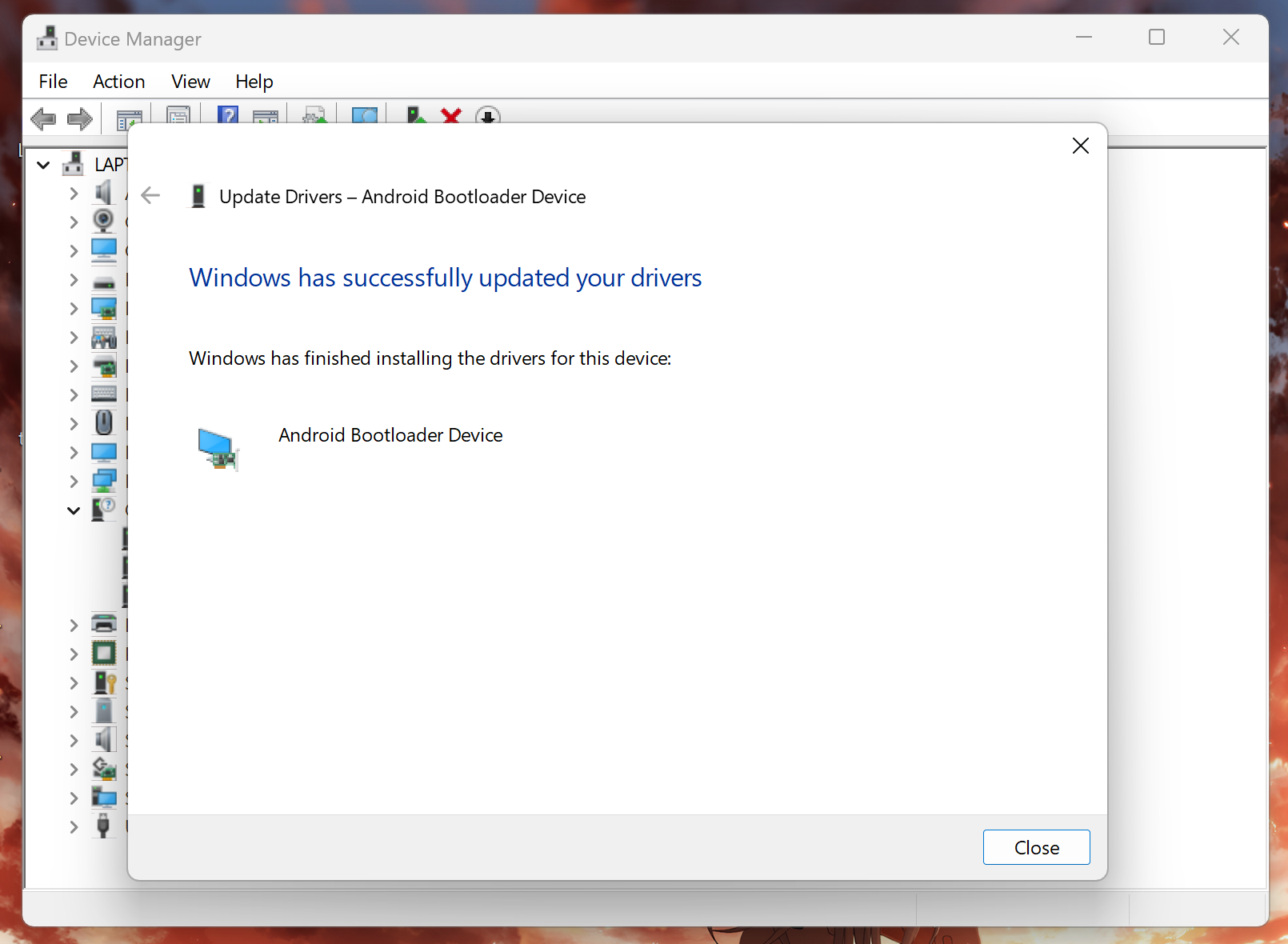This screenshot has height=944, width=1288.
Task: Open the Action menu
Action: point(119,82)
